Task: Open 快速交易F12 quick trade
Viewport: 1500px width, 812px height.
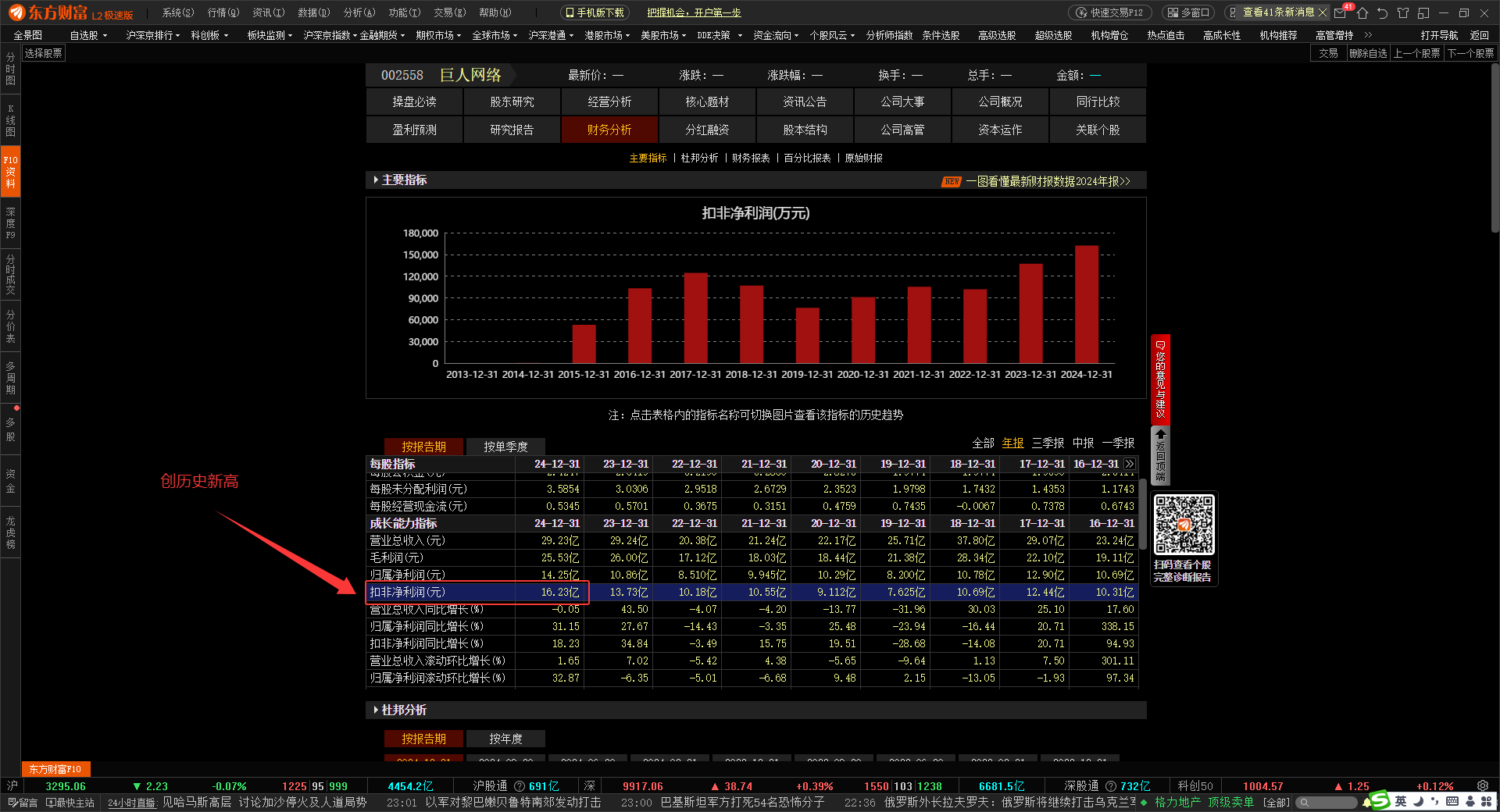Action: click(1109, 12)
